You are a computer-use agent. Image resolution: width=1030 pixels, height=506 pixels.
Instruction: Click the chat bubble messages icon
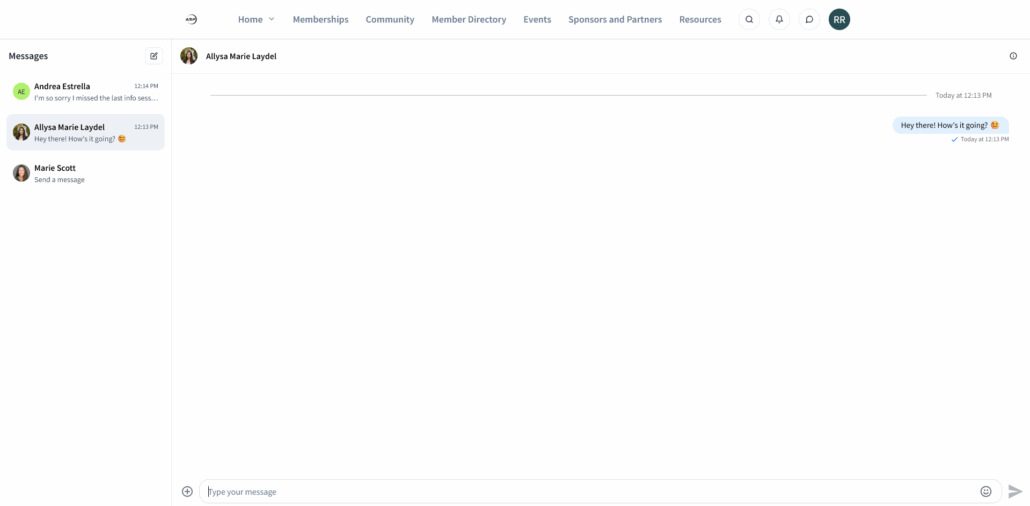(809, 19)
